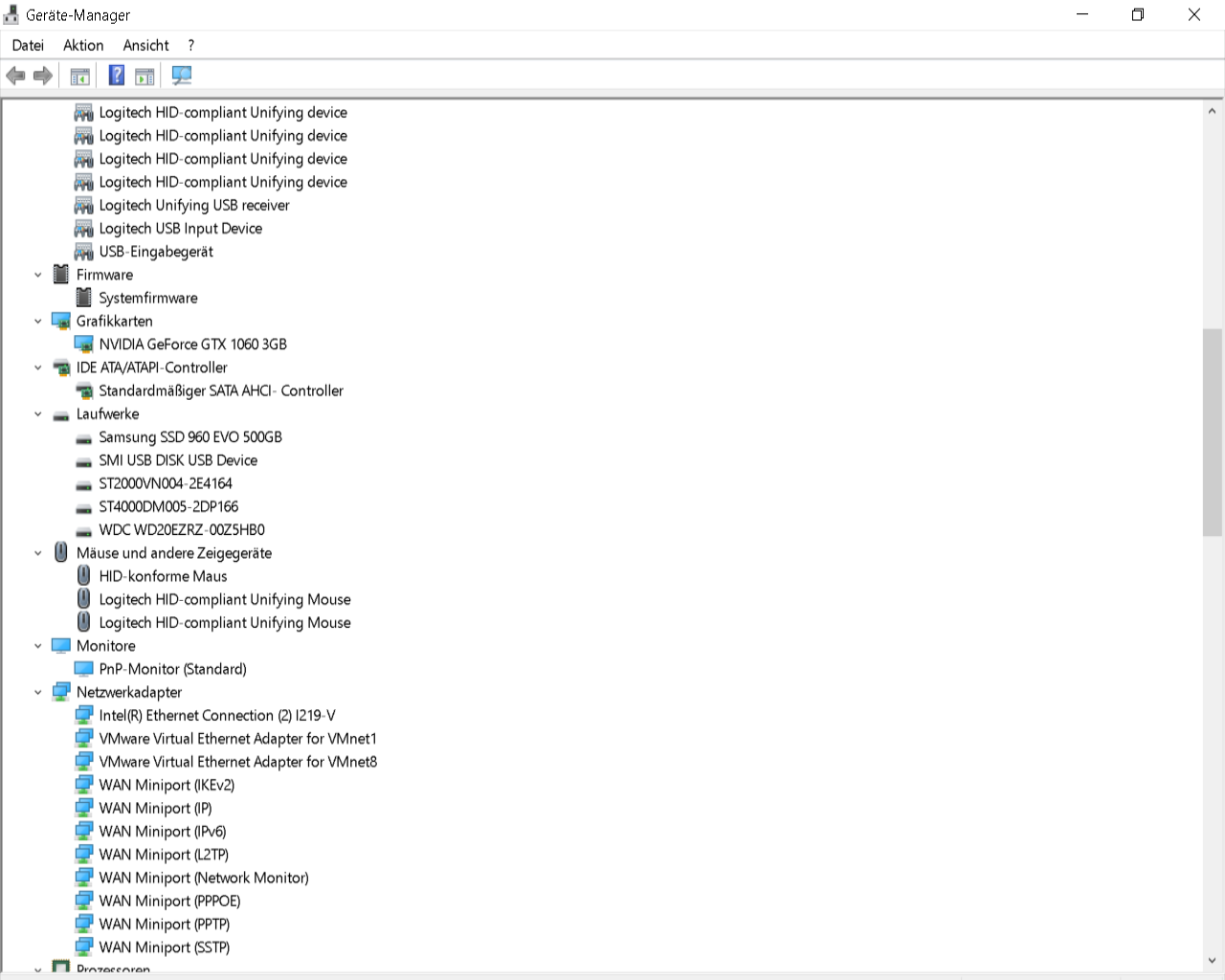Select SMI USB DISK USB Device
This screenshot has height=980, width=1225.
coord(178,460)
